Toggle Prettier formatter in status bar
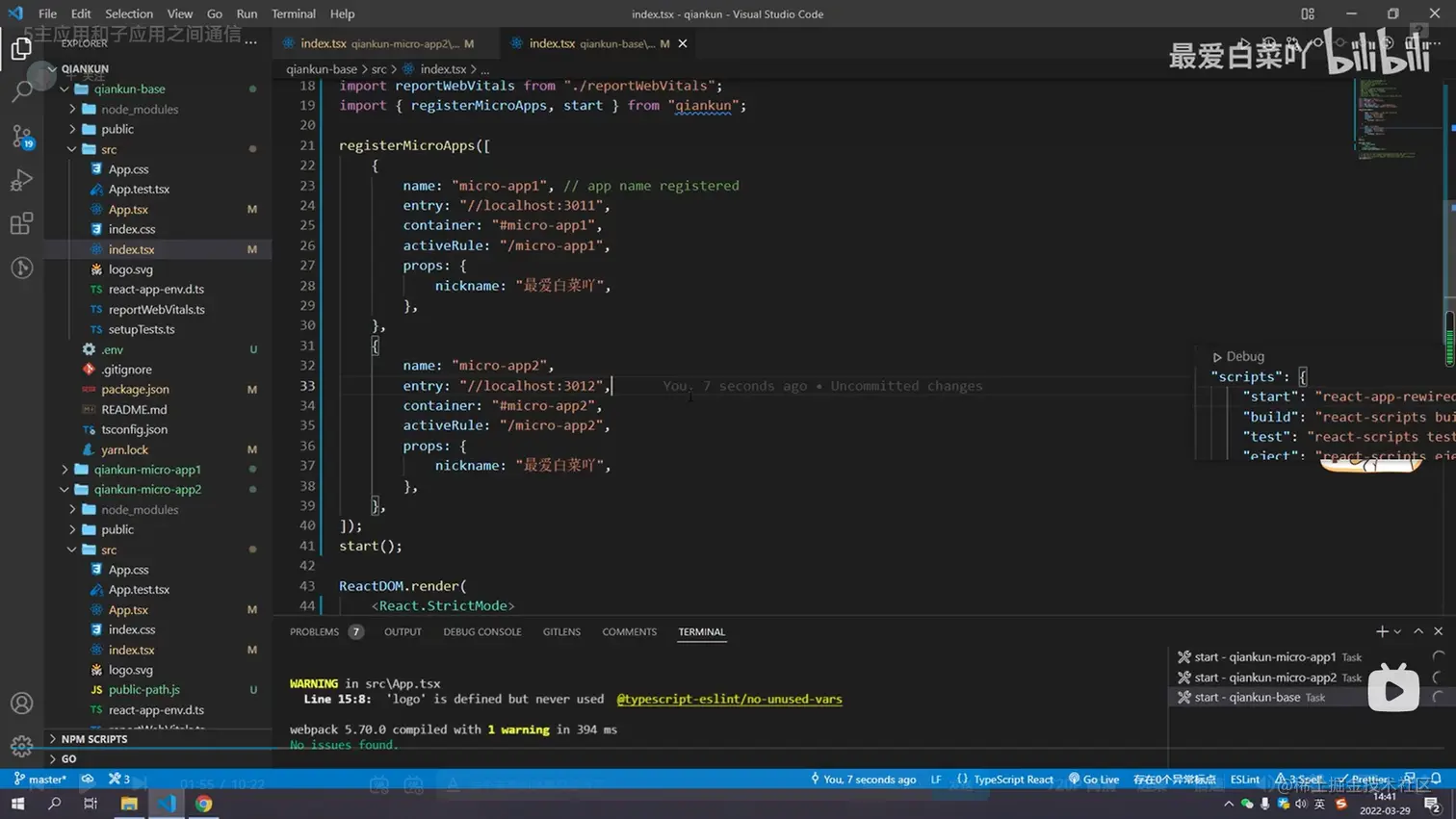 [1367, 780]
